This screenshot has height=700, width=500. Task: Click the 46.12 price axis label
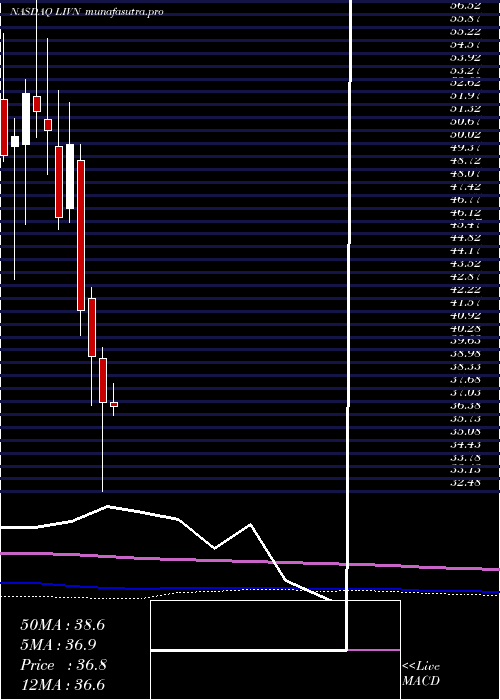tap(466, 212)
